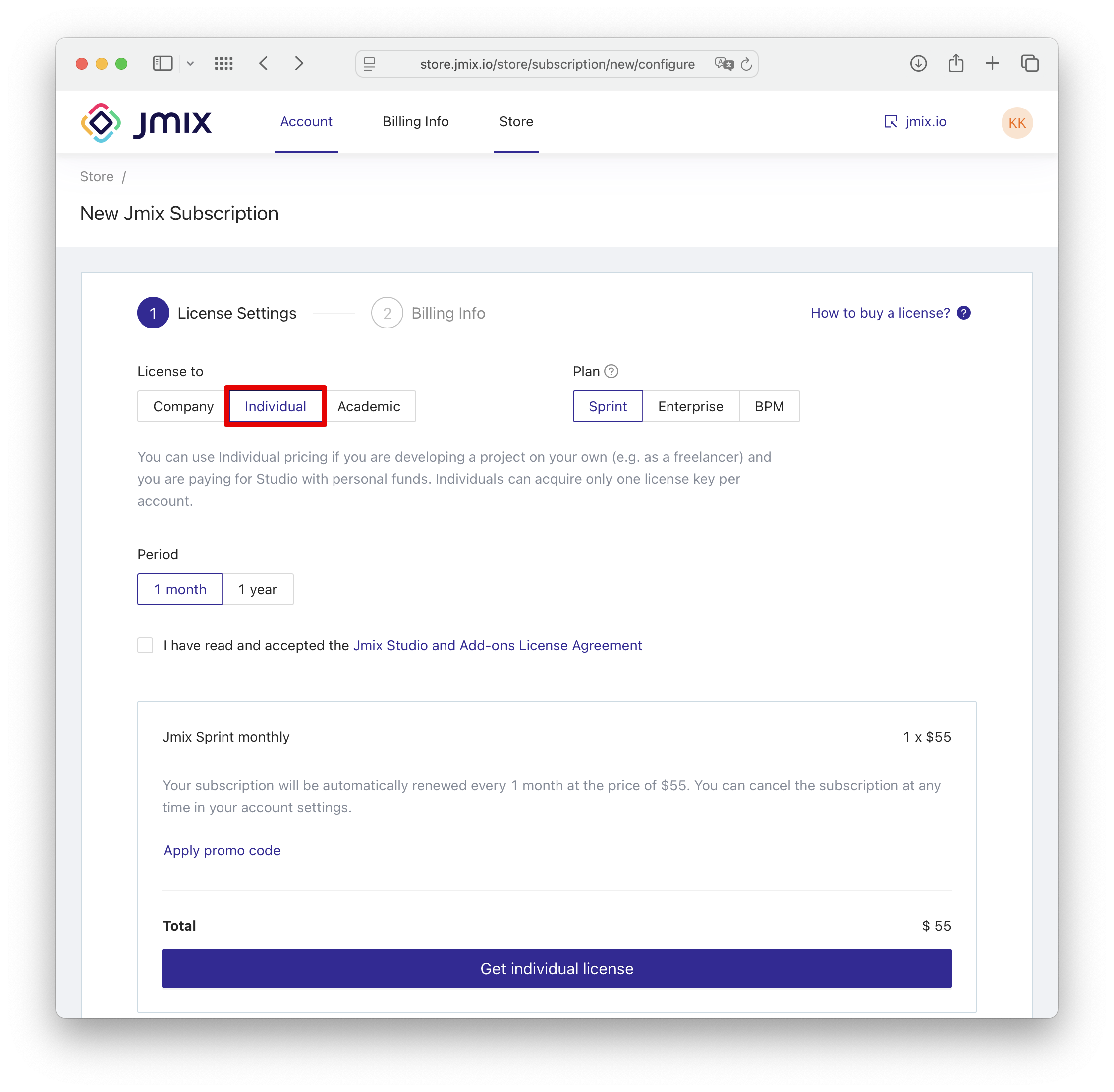The width and height of the screenshot is (1114, 1092).
Task: Click the Jmix logo icon
Action: [x=101, y=121]
